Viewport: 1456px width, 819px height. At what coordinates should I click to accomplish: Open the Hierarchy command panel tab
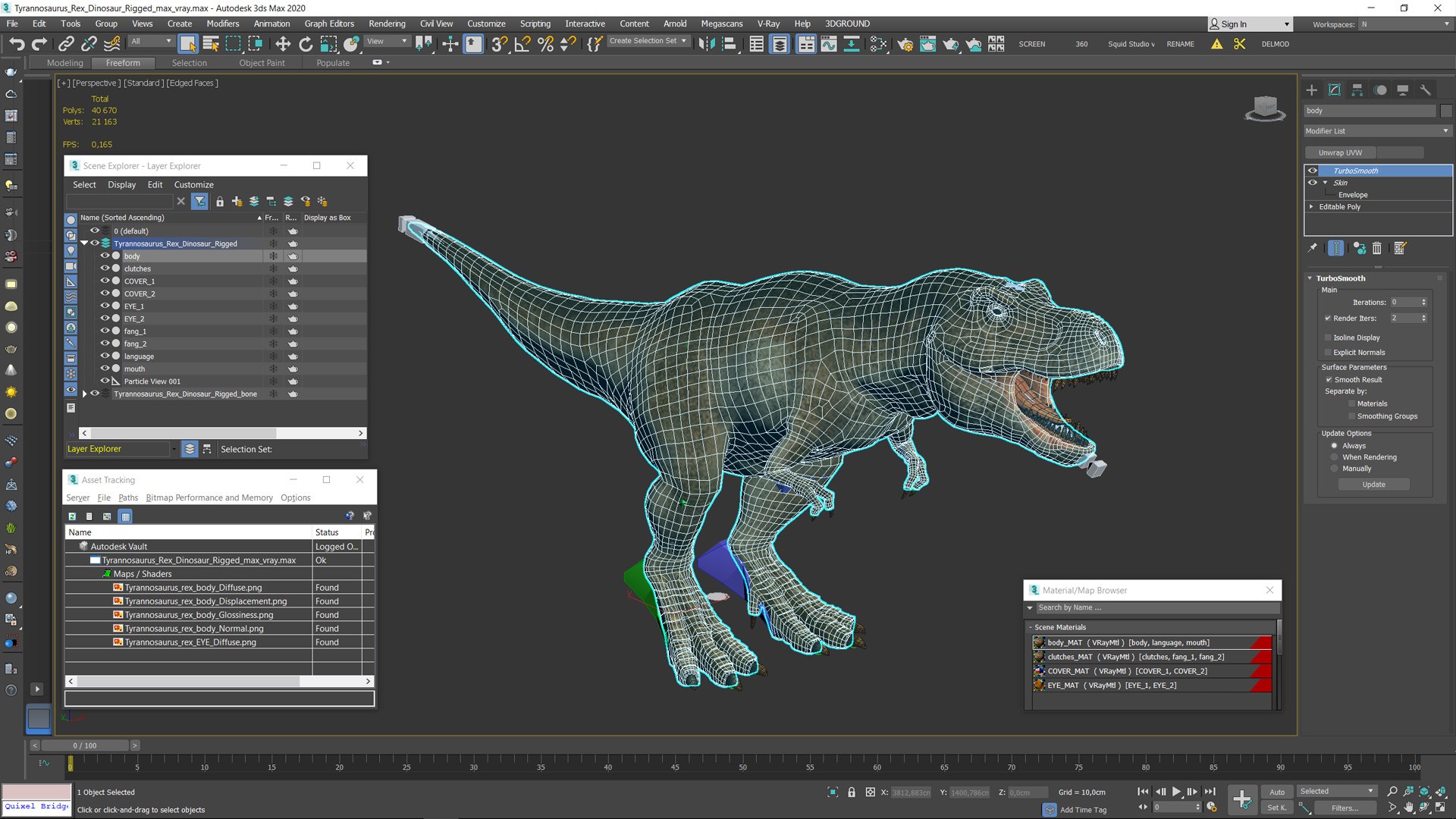tap(1357, 89)
